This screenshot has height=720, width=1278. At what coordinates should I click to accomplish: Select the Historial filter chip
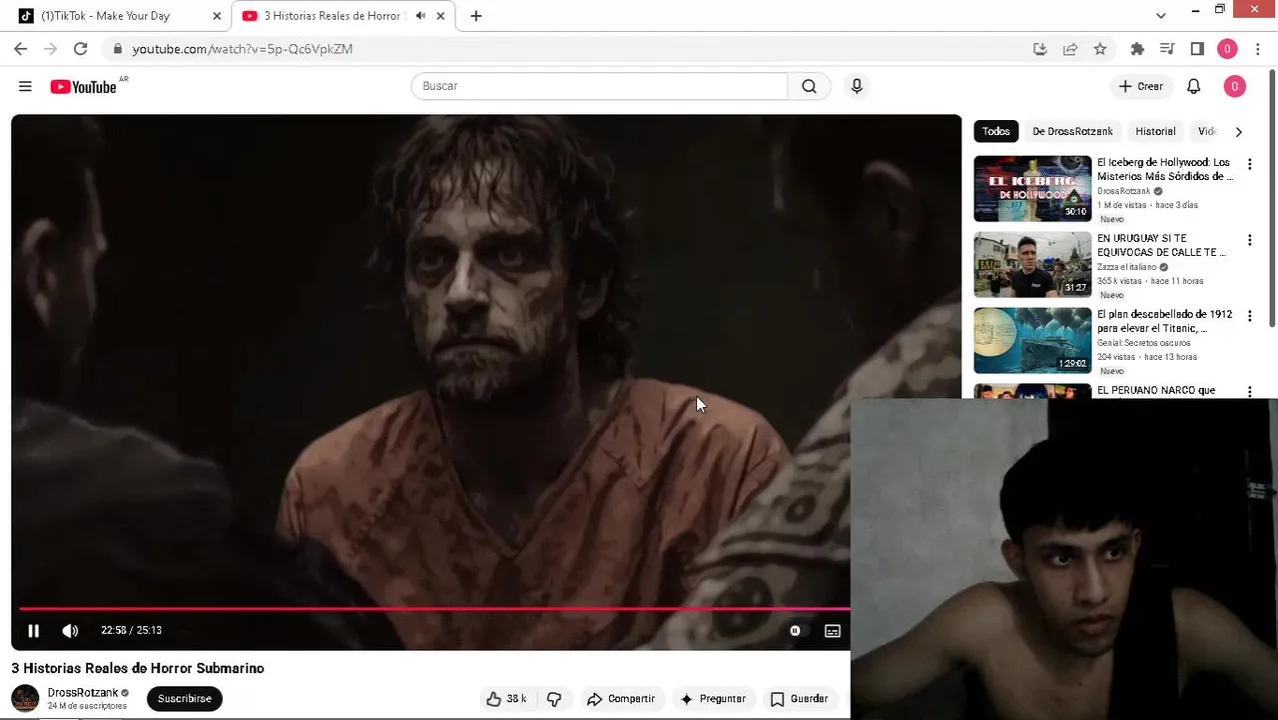click(x=1155, y=131)
